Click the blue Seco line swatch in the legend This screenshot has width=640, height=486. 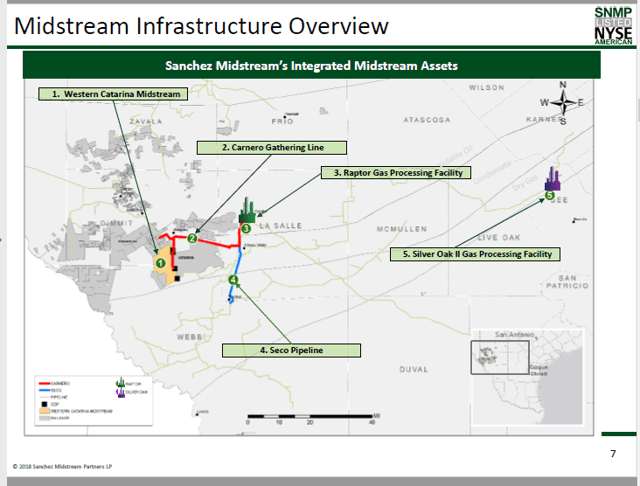[44, 391]
